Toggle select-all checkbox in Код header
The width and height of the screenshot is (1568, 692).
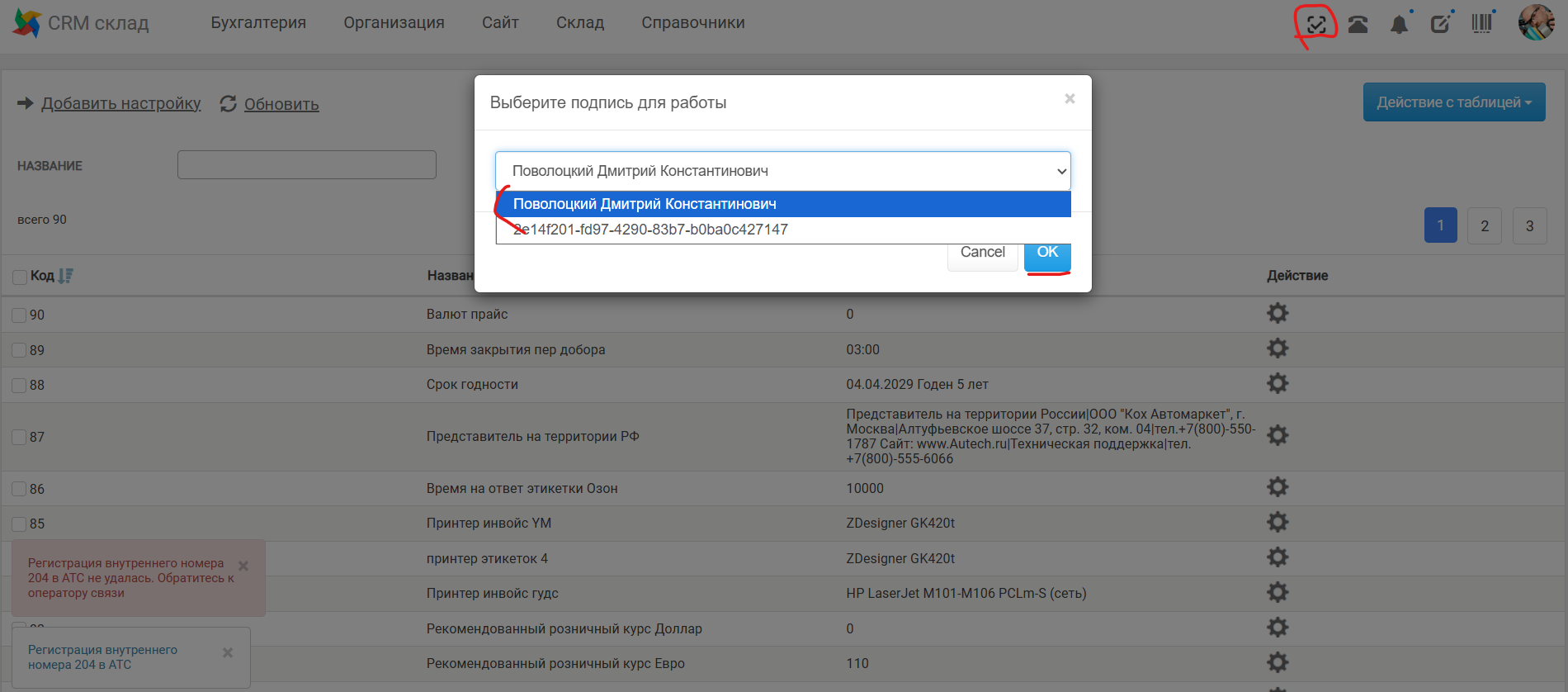pos(20,277)
